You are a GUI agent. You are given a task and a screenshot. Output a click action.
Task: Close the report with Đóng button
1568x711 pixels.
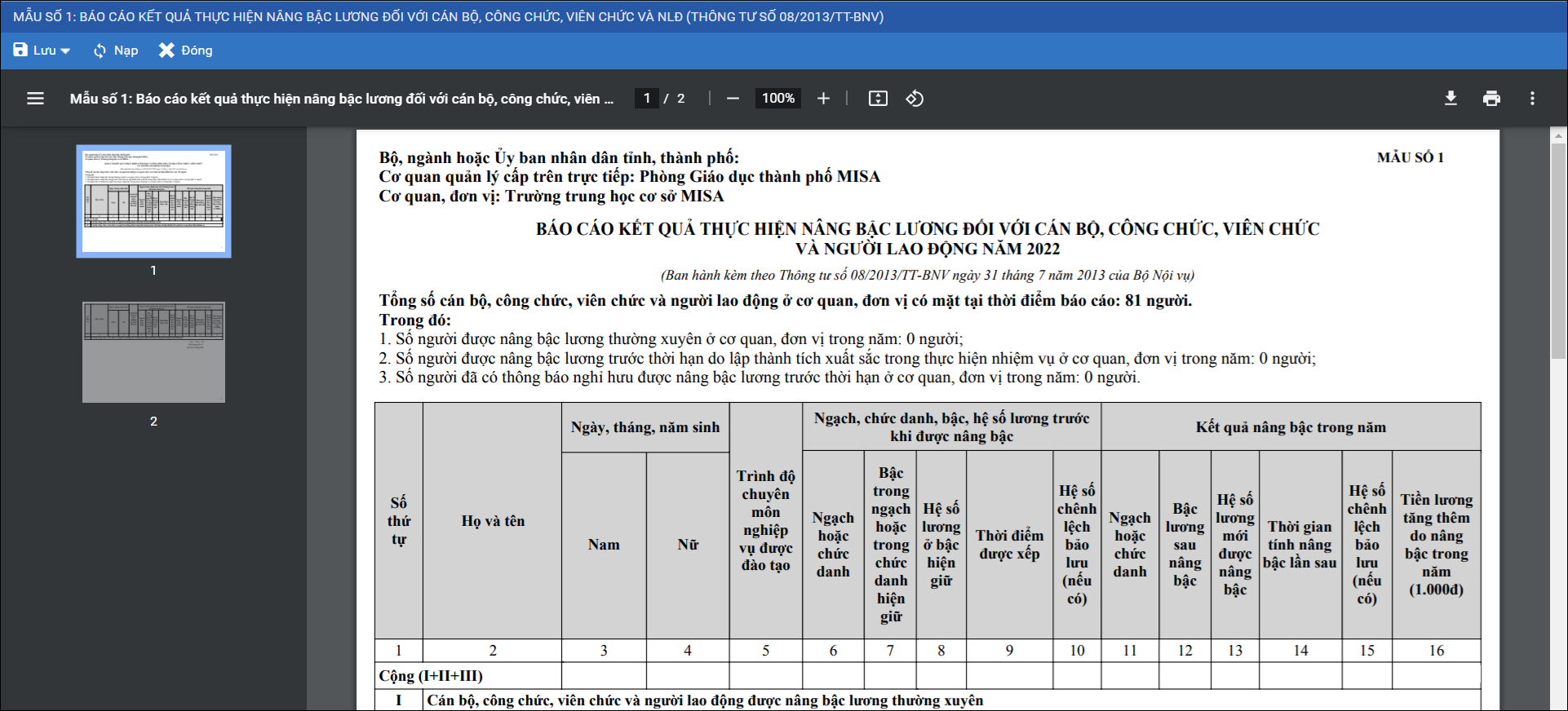click(186, 51)
